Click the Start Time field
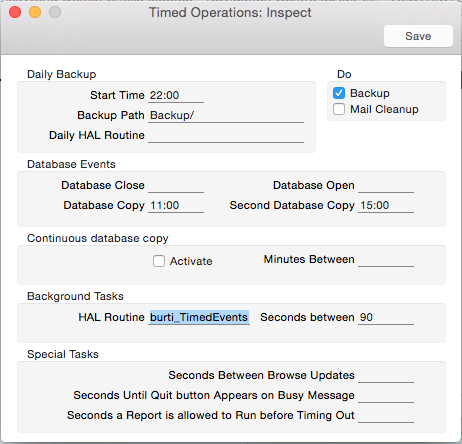Viewport: 462px width, 444px height. (176, 95)
